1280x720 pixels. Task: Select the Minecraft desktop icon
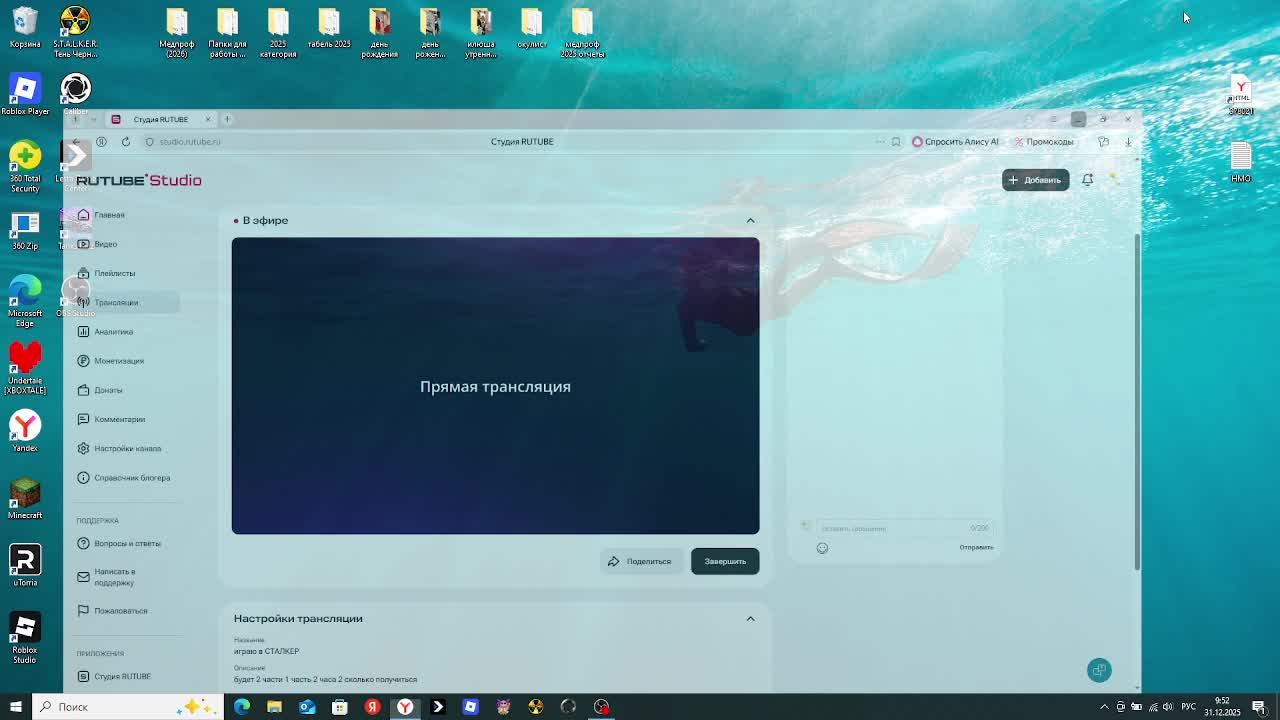pyautogui.click(x=25, y=498)
